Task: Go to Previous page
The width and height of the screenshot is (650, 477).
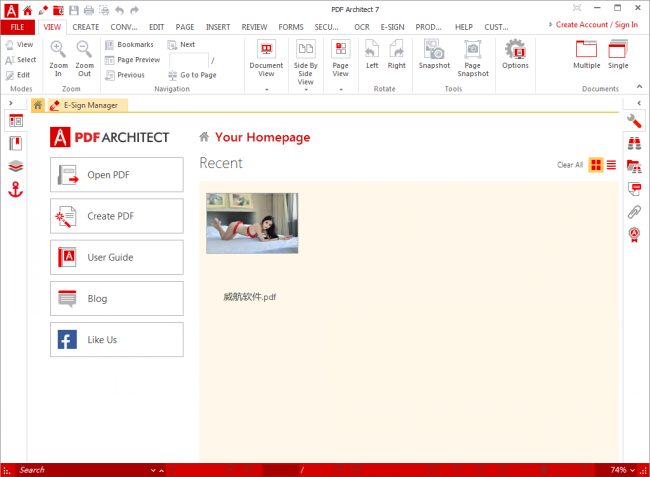Action: 125,75
